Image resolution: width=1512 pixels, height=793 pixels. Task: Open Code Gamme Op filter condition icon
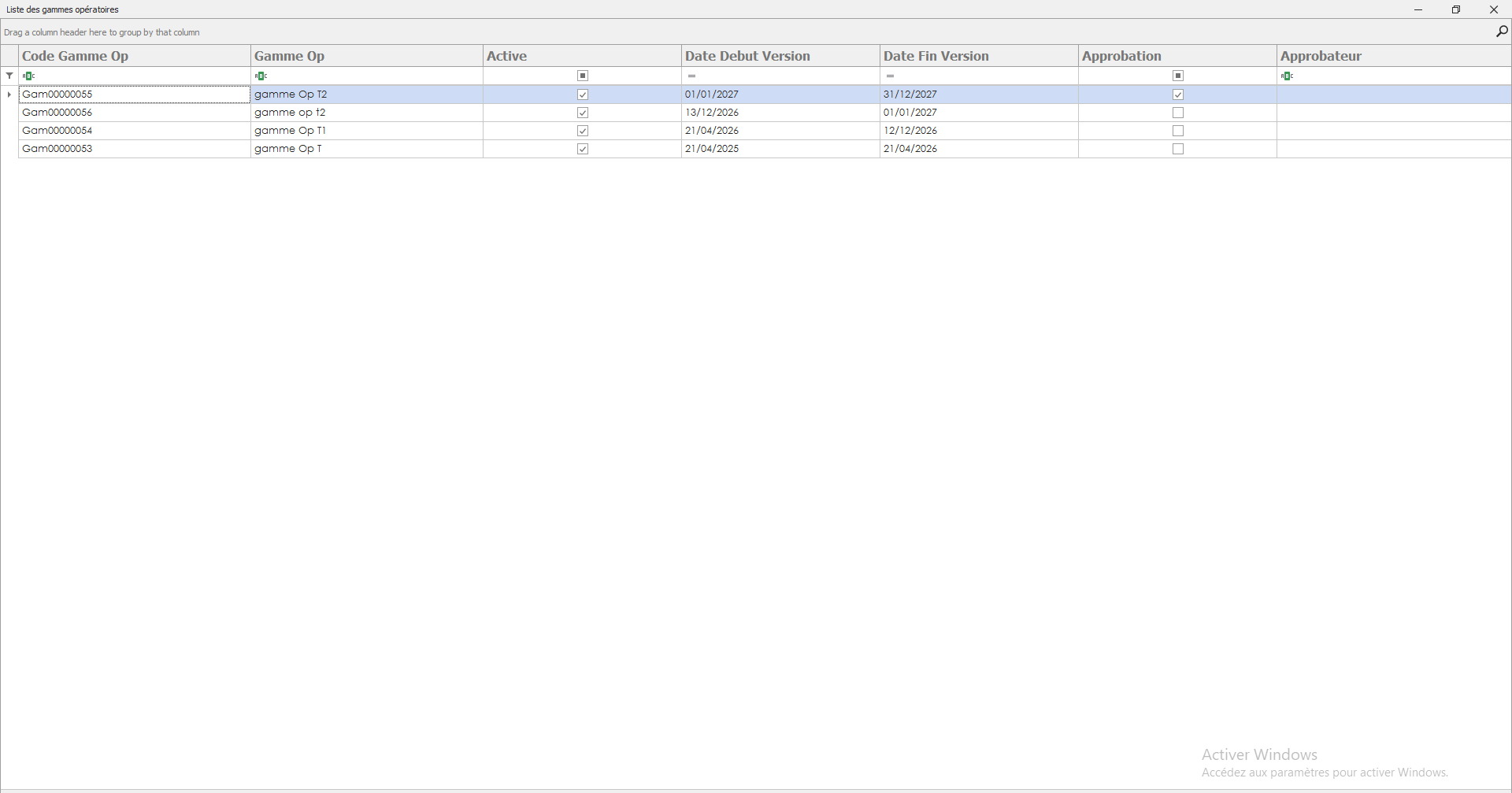pos(29,76)
